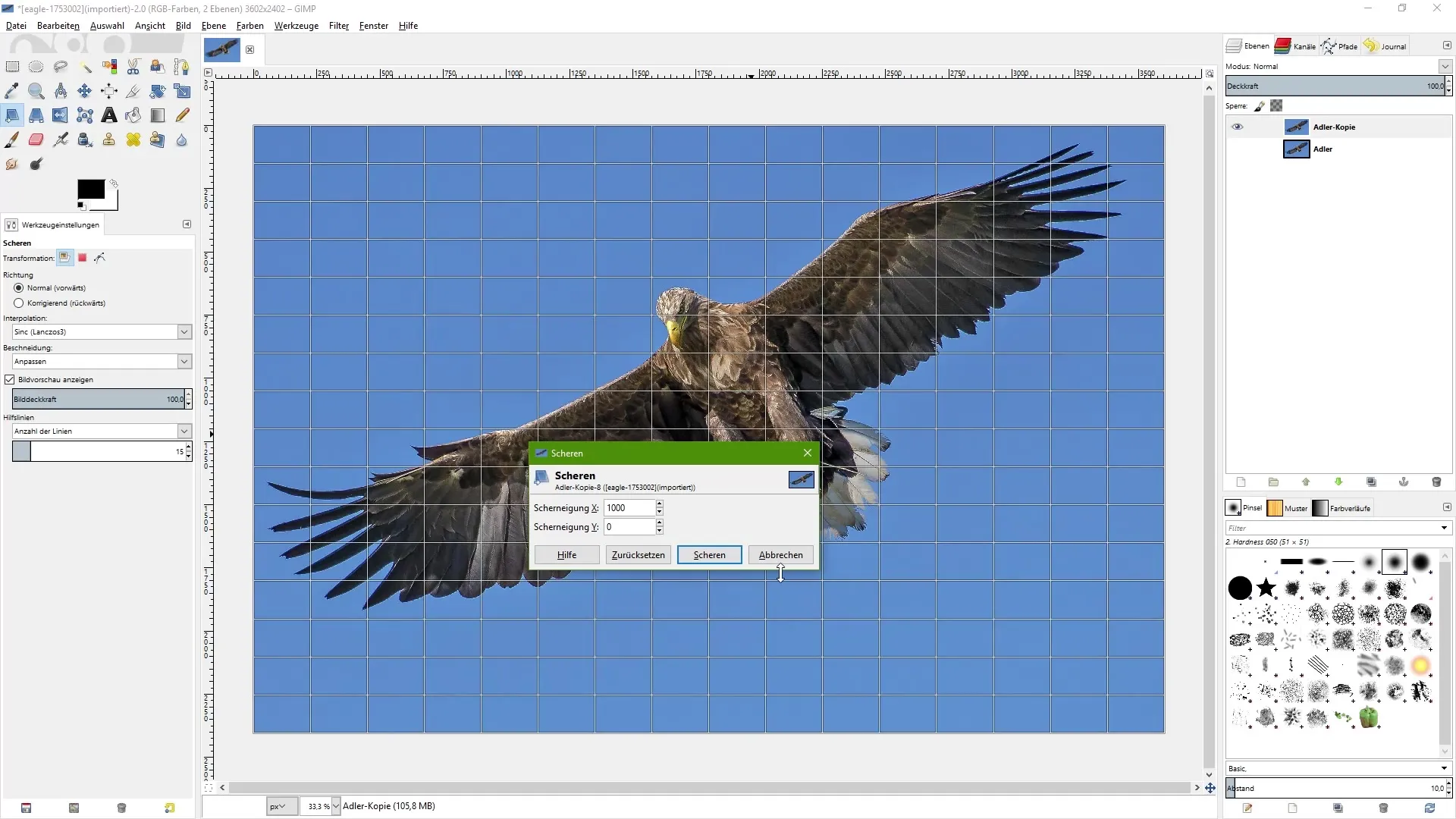Select the Paintbrush tool

(x=12, y=140)
